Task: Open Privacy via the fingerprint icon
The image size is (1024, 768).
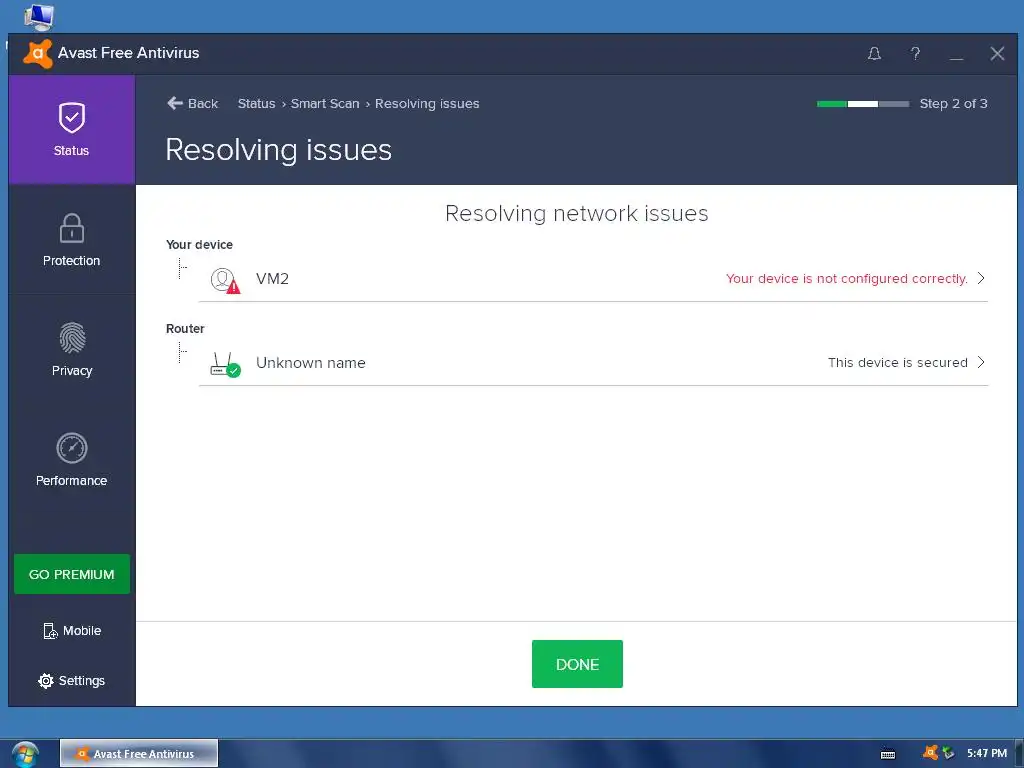Action: (x=72, y=338)
